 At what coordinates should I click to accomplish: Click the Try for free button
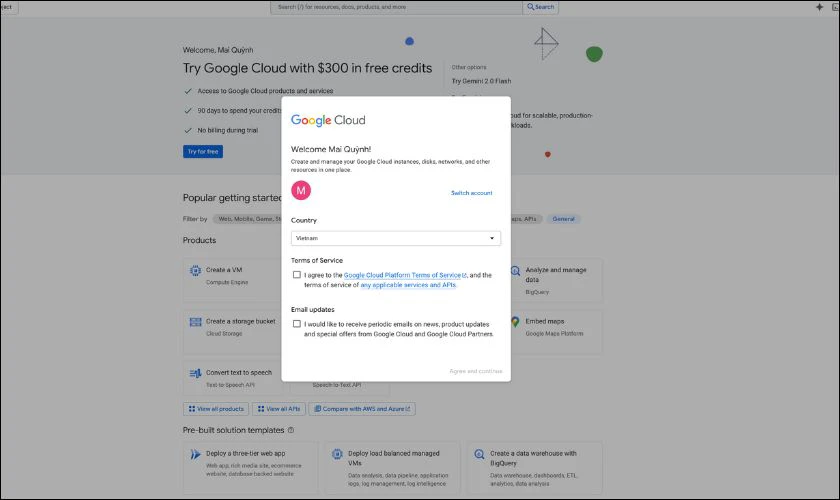(203, 152)
